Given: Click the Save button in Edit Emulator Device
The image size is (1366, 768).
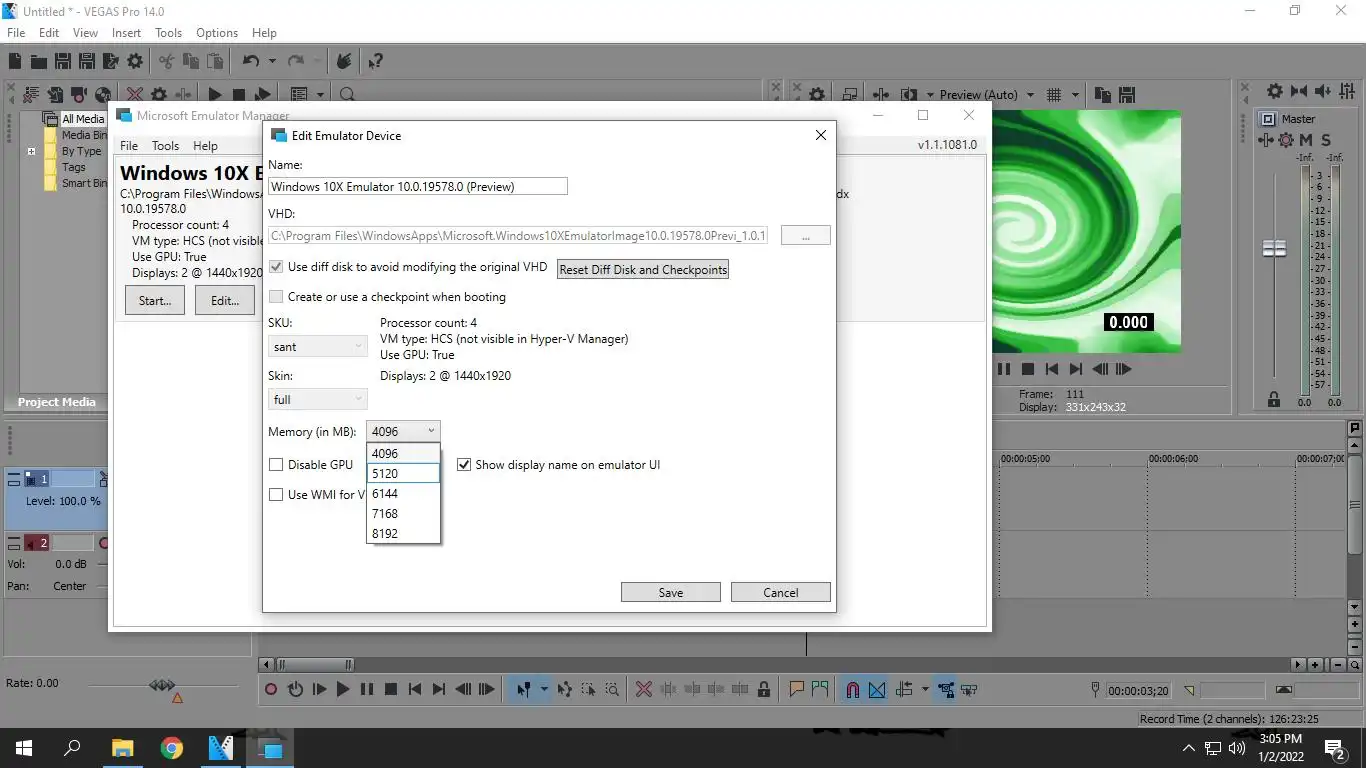Looking at the screenshot, I should click(671, 592).
